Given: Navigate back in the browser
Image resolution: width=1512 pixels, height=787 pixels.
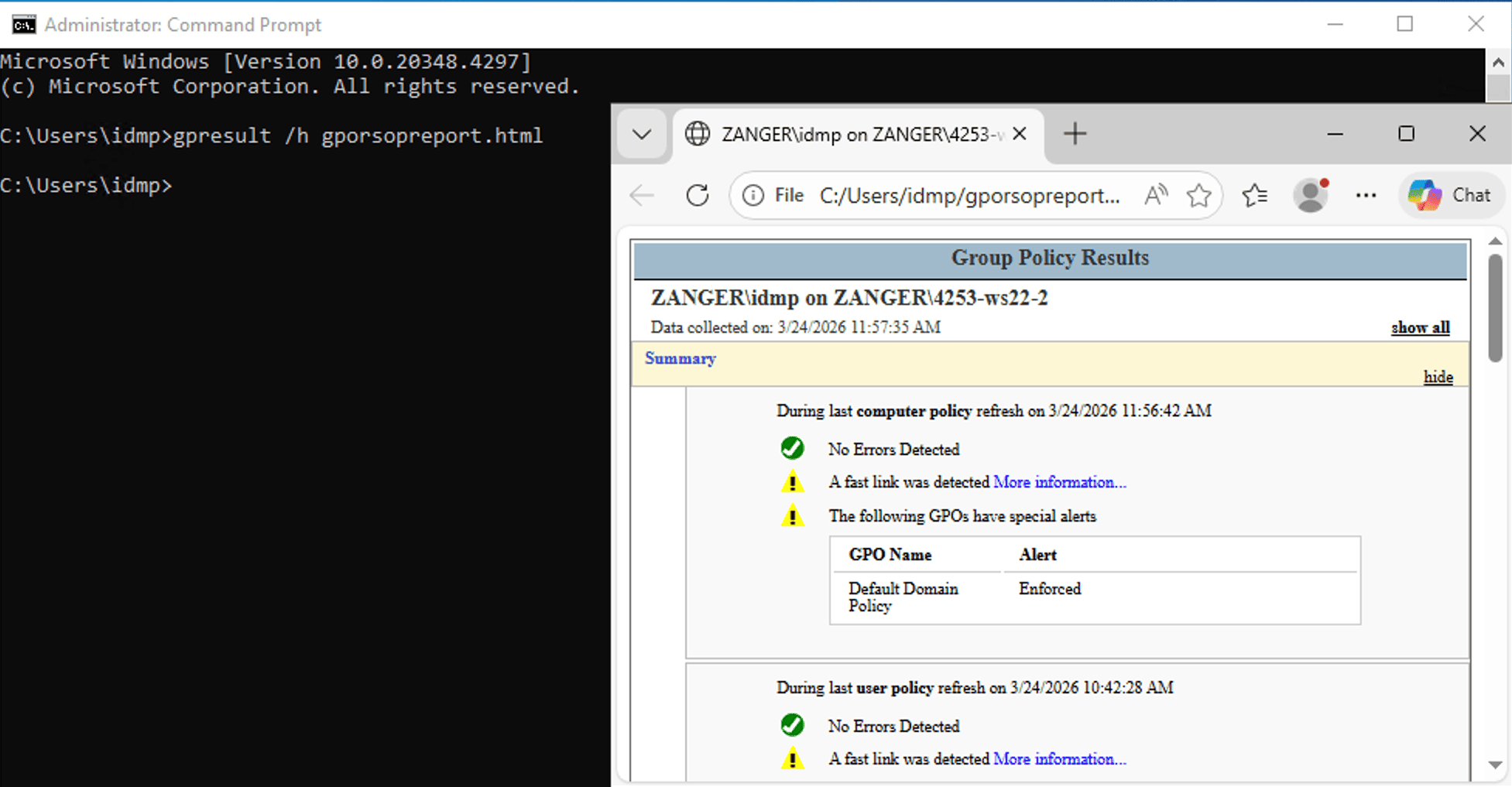Looking at the screenshot, I should 641,196.
